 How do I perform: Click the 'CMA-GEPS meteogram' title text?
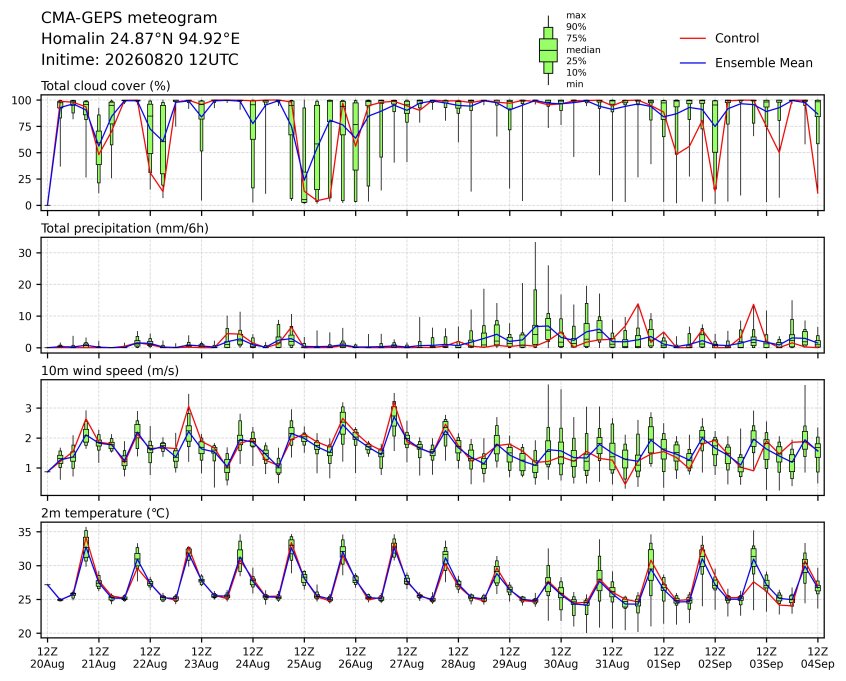pos(129,18)
